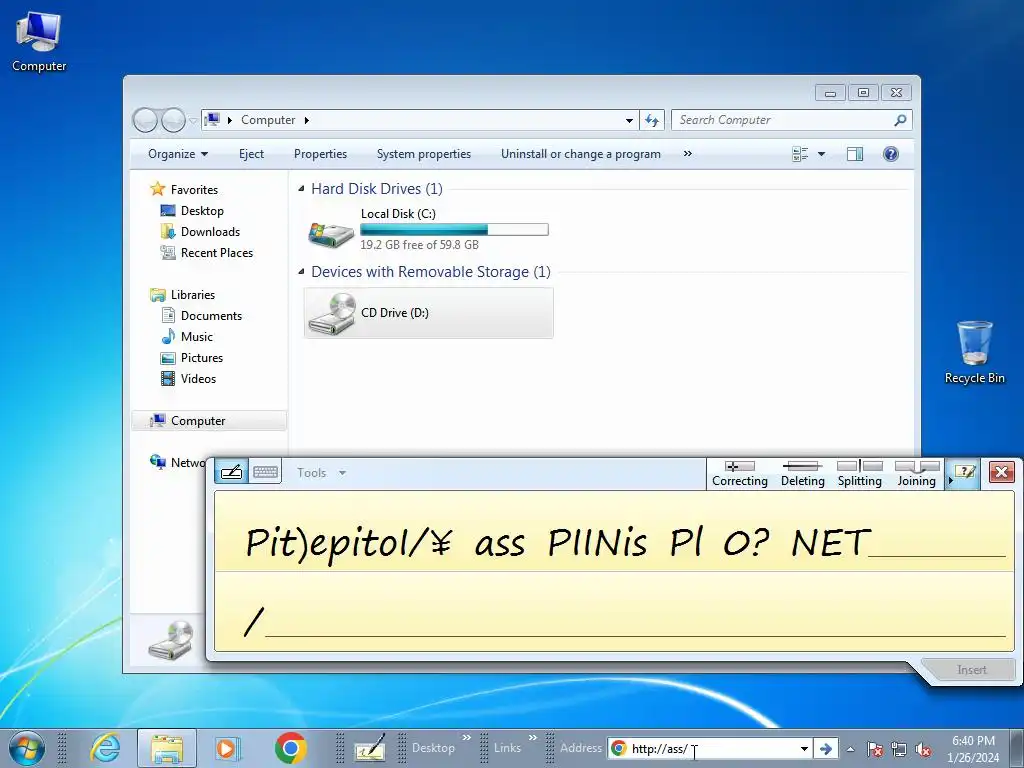Viewport: 1024px width, 768px height.
Task: Click the disabled Insert button
Action: click(971, 670)
